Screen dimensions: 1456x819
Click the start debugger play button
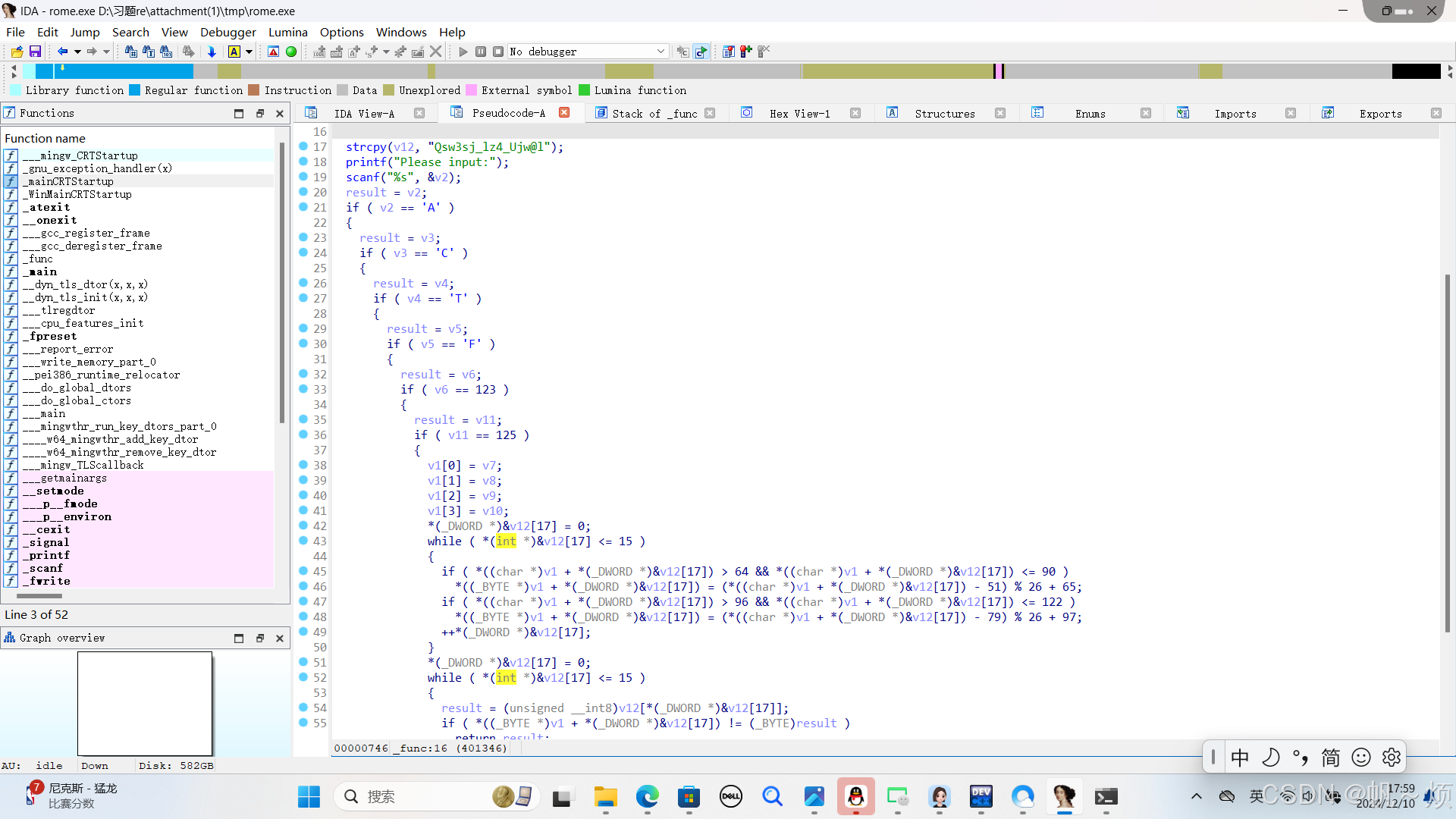click(x=463, y=52)
